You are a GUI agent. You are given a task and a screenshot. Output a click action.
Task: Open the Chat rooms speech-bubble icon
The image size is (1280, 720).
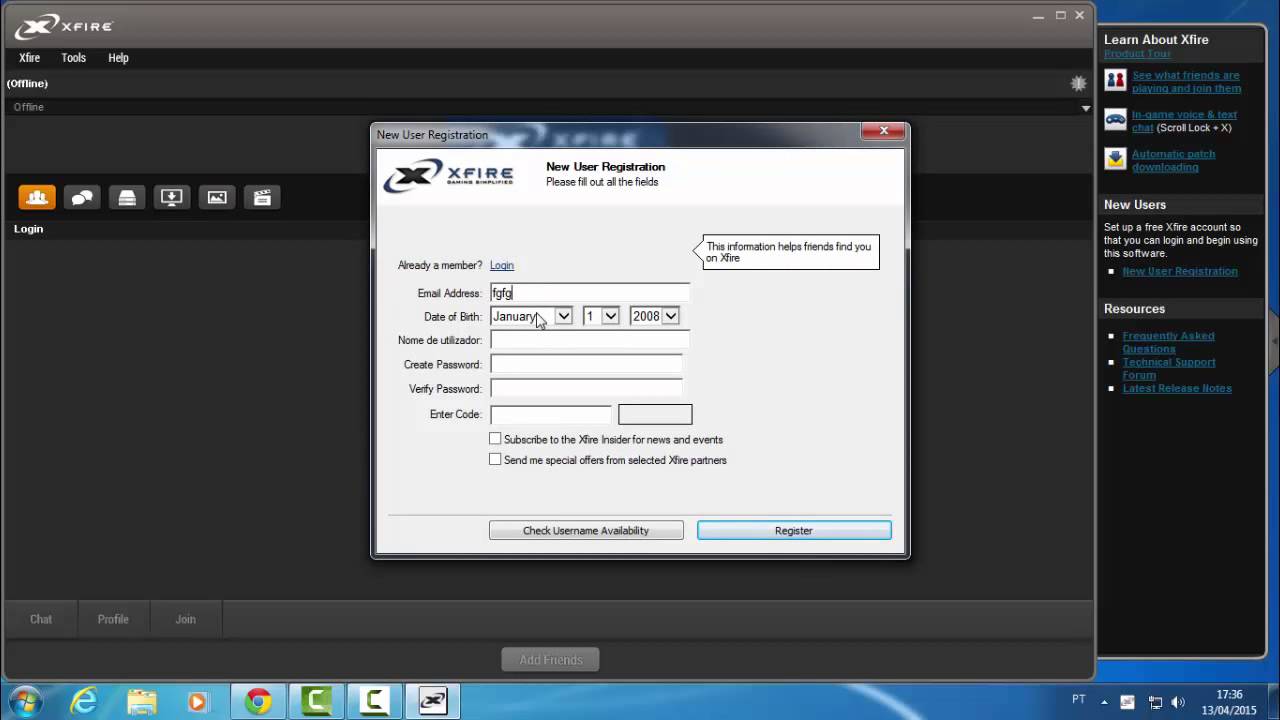82,197
